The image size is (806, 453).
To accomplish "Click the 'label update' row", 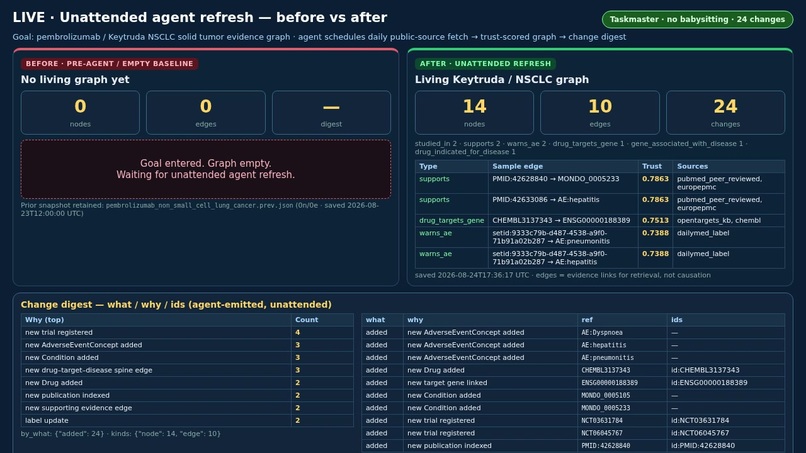I will click(x=187, y=421).
